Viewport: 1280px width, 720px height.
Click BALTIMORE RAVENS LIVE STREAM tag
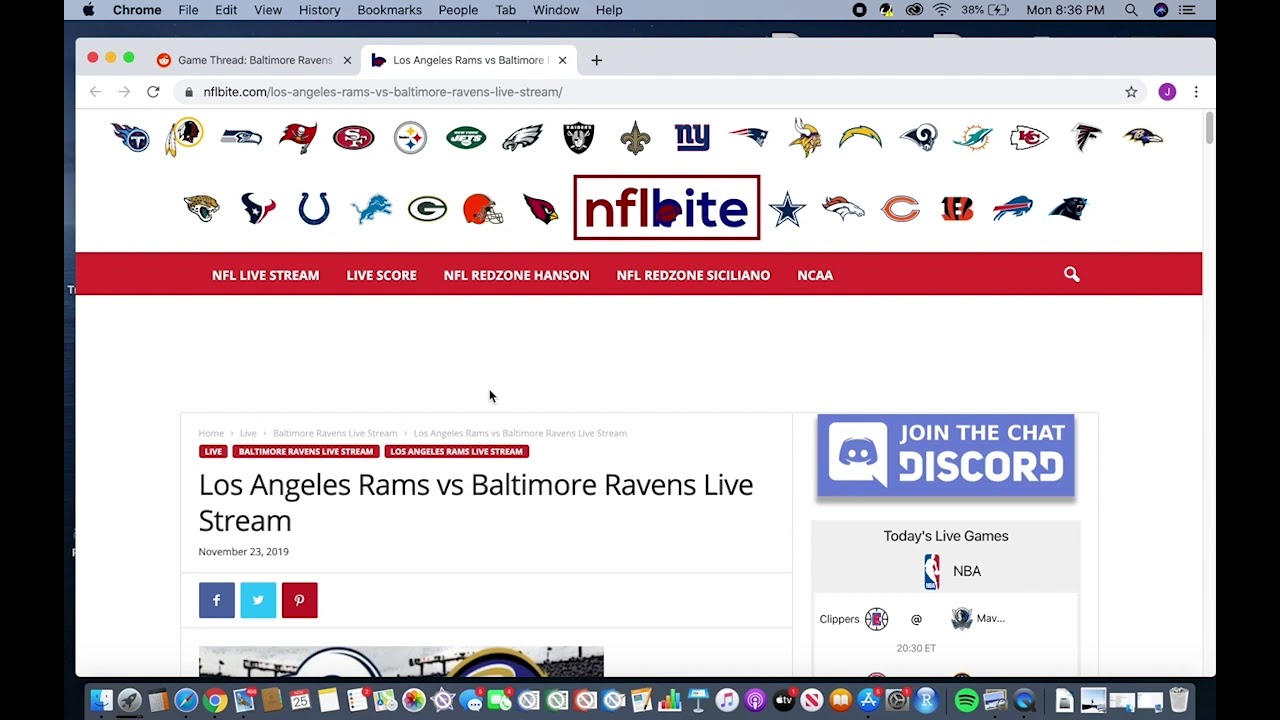tap(306, 451)
